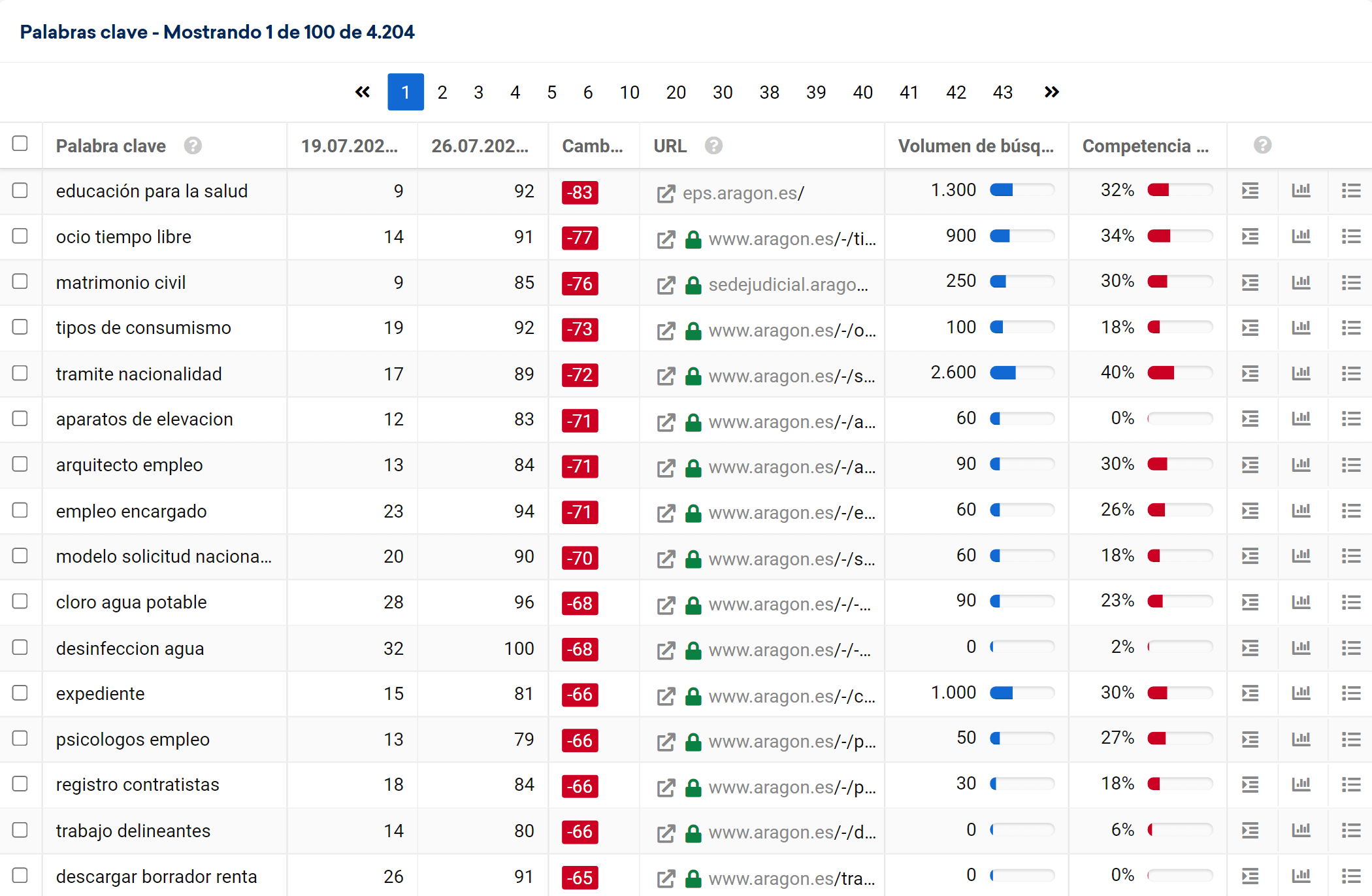Go to next pages with double right chevron
Image resolution: width=1372 pixels, height=896 pixels.
tap(1051, 92)
